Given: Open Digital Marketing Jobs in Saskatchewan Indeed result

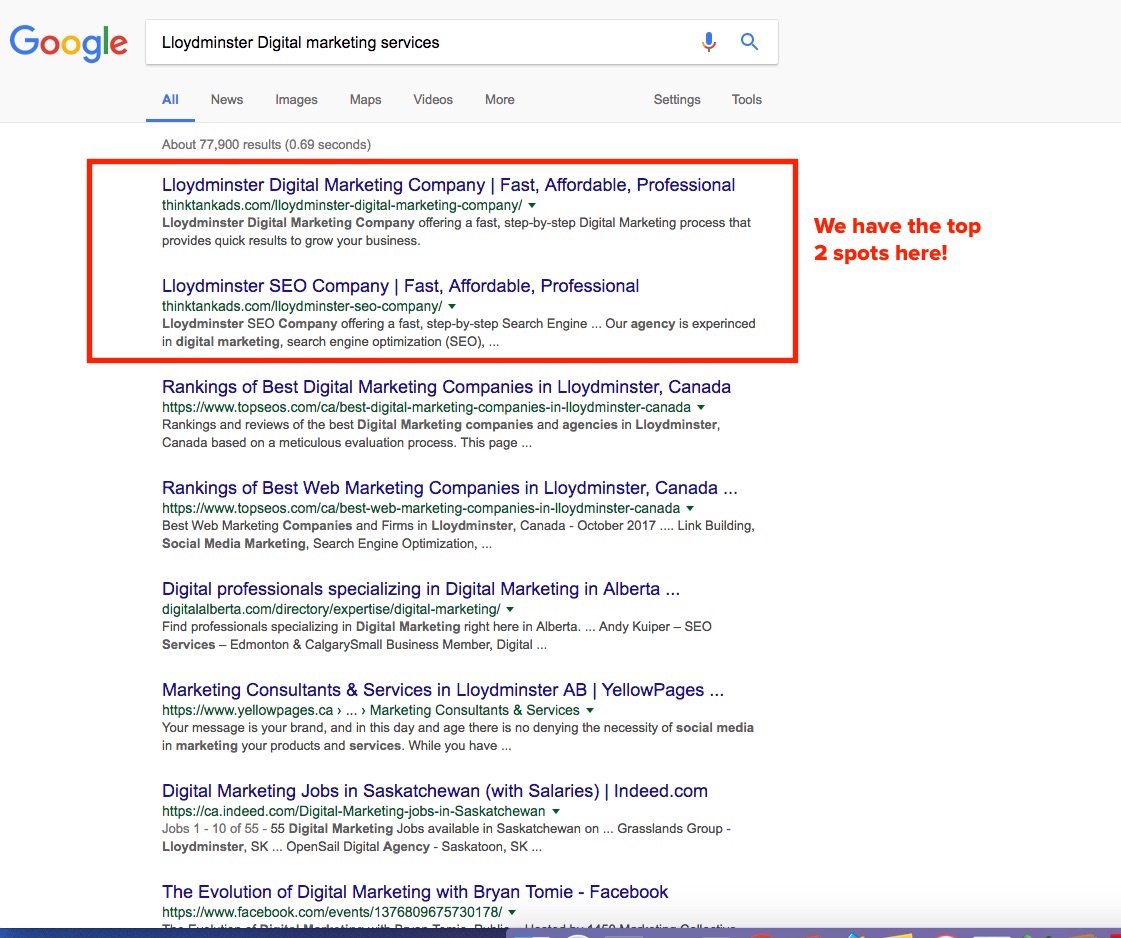Looking at the screenshot, I should click(x=434, y=791).
